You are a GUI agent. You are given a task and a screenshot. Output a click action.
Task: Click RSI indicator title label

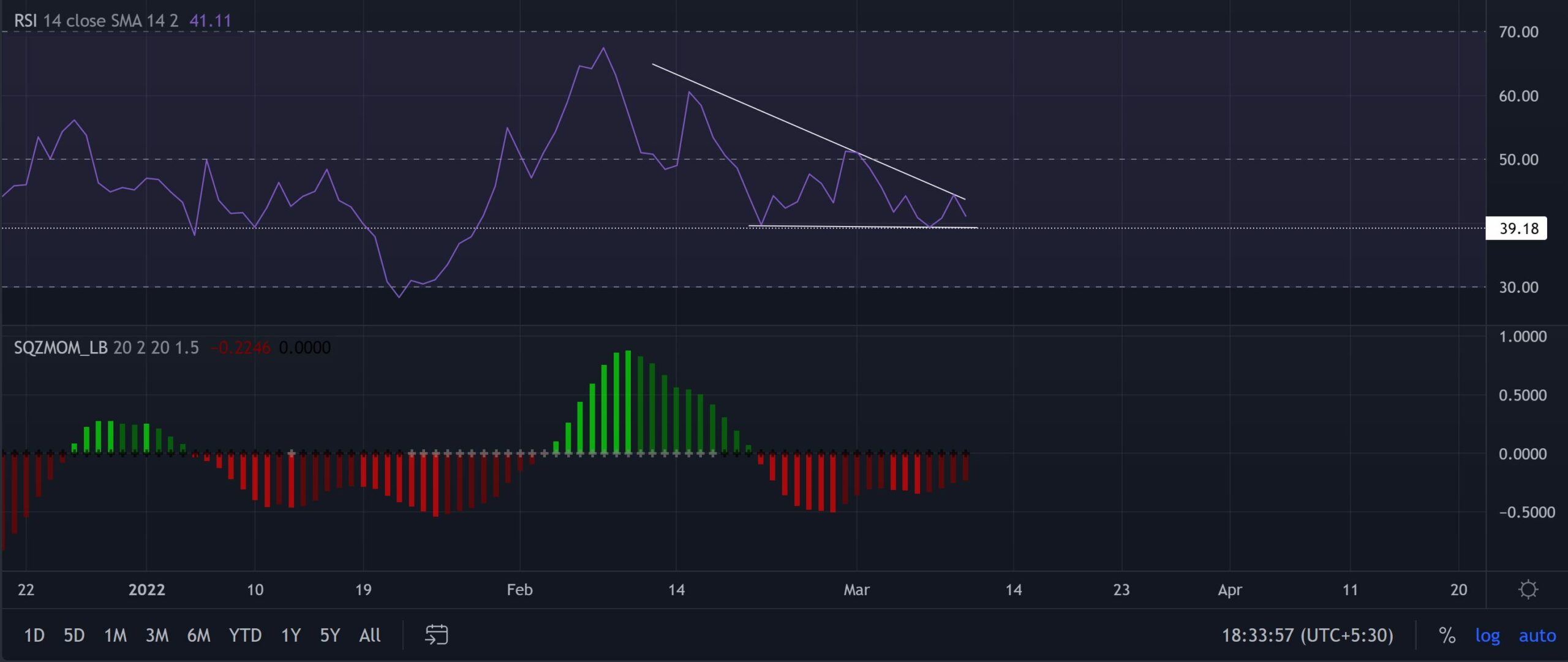25,21
